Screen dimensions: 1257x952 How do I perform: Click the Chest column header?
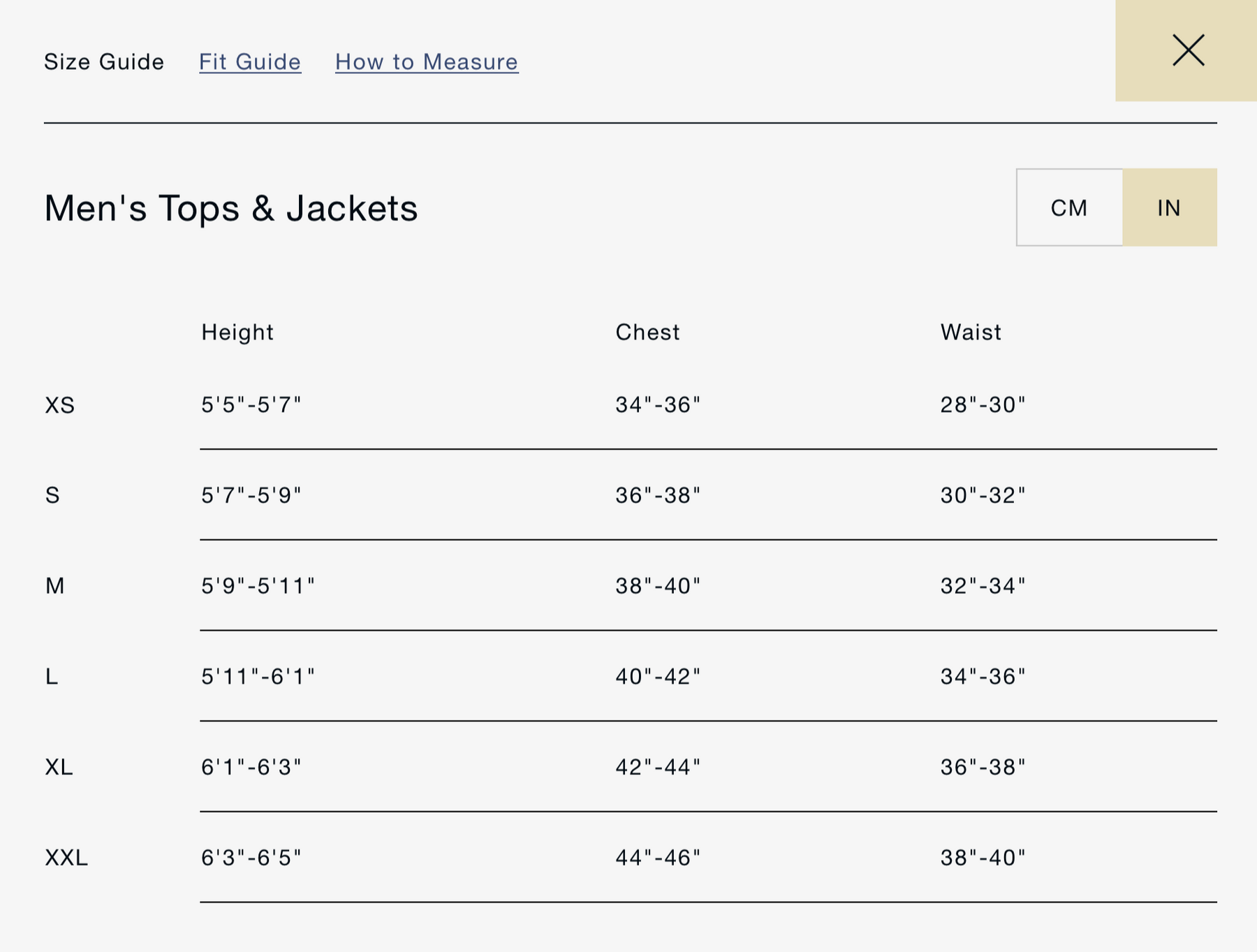coord(647,332)
